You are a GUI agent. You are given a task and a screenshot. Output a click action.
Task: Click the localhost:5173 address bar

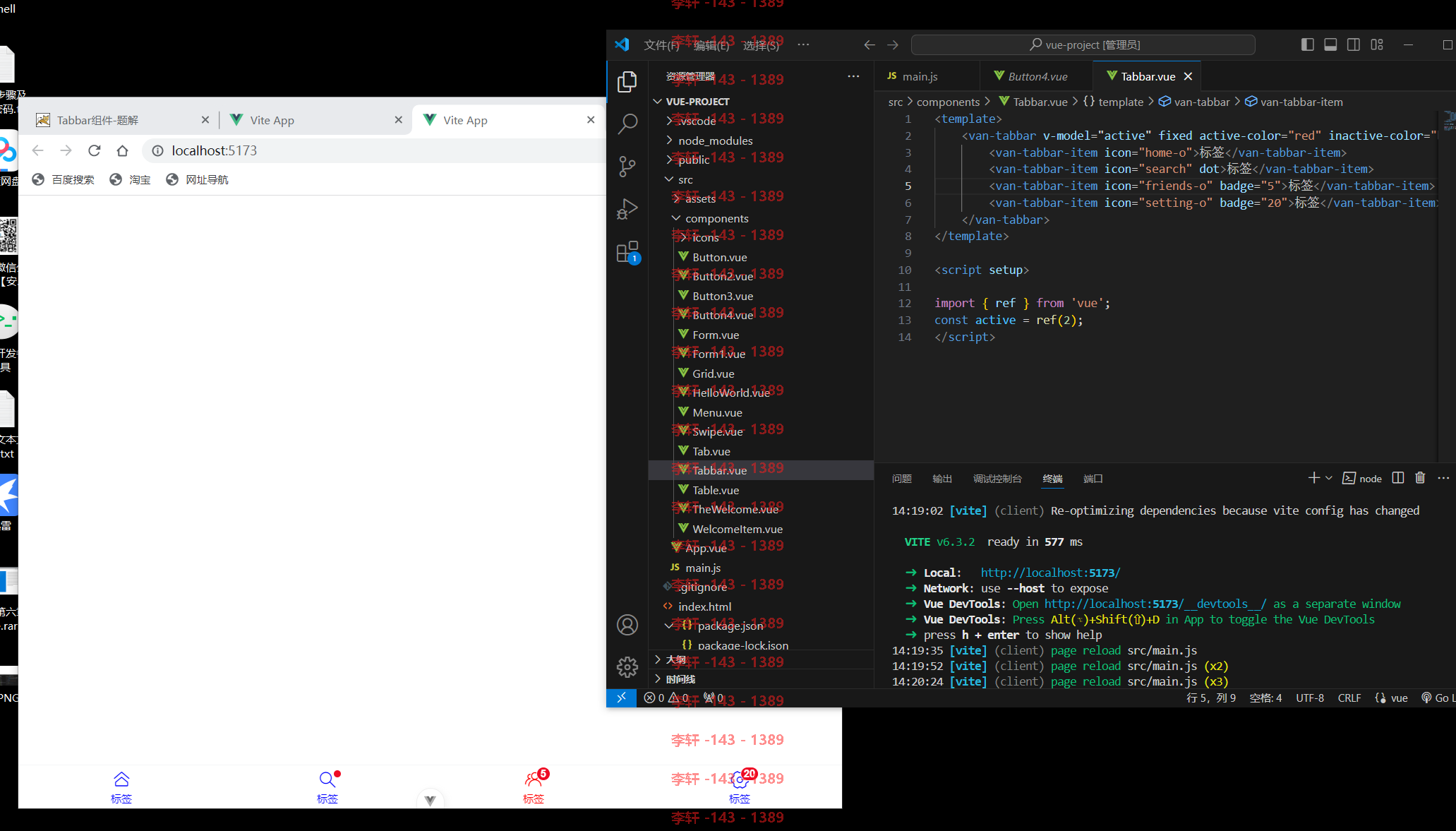(374, 150)
